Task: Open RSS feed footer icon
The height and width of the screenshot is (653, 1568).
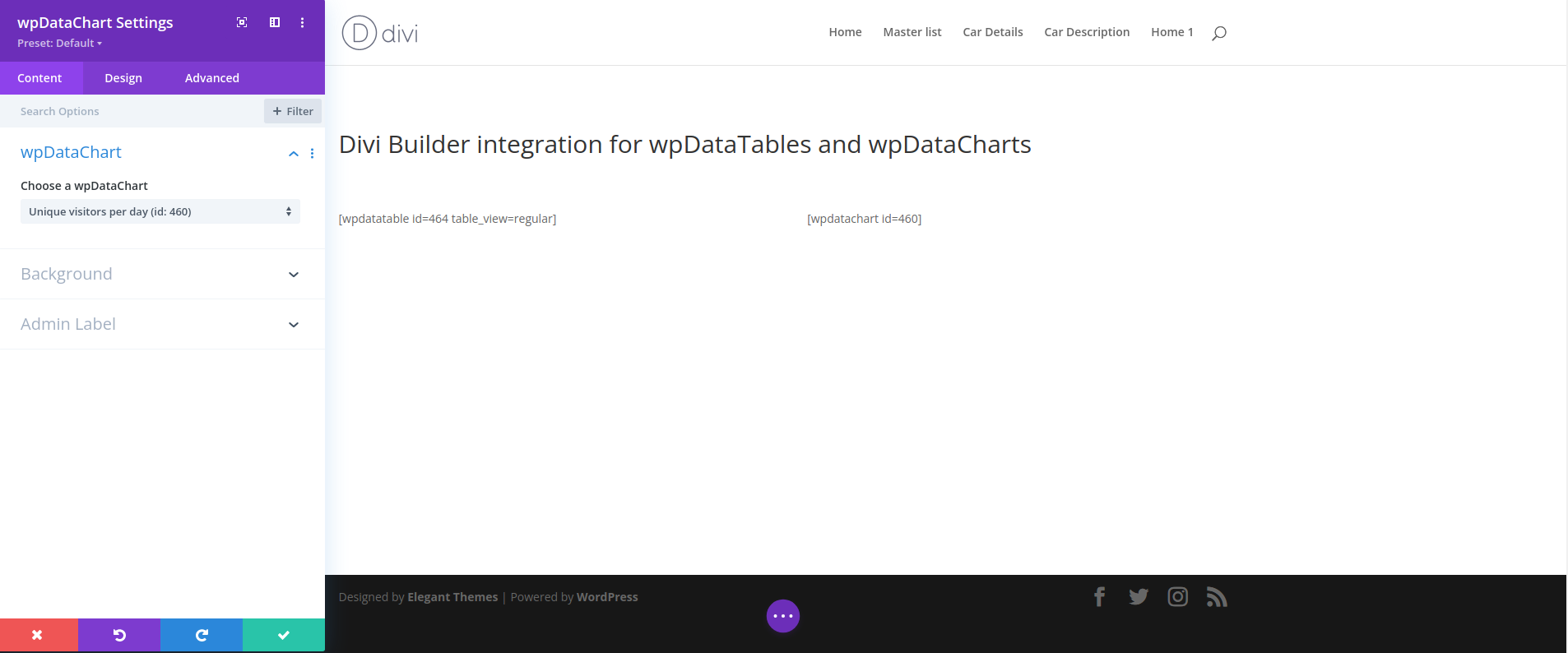Action: tap(1217, 597)
